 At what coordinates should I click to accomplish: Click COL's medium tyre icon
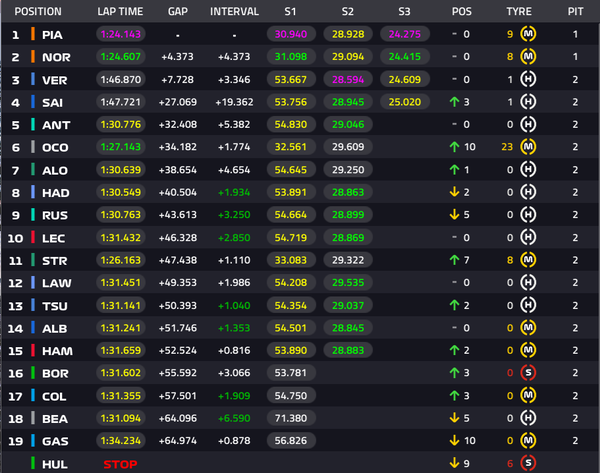tap(528, 395)
